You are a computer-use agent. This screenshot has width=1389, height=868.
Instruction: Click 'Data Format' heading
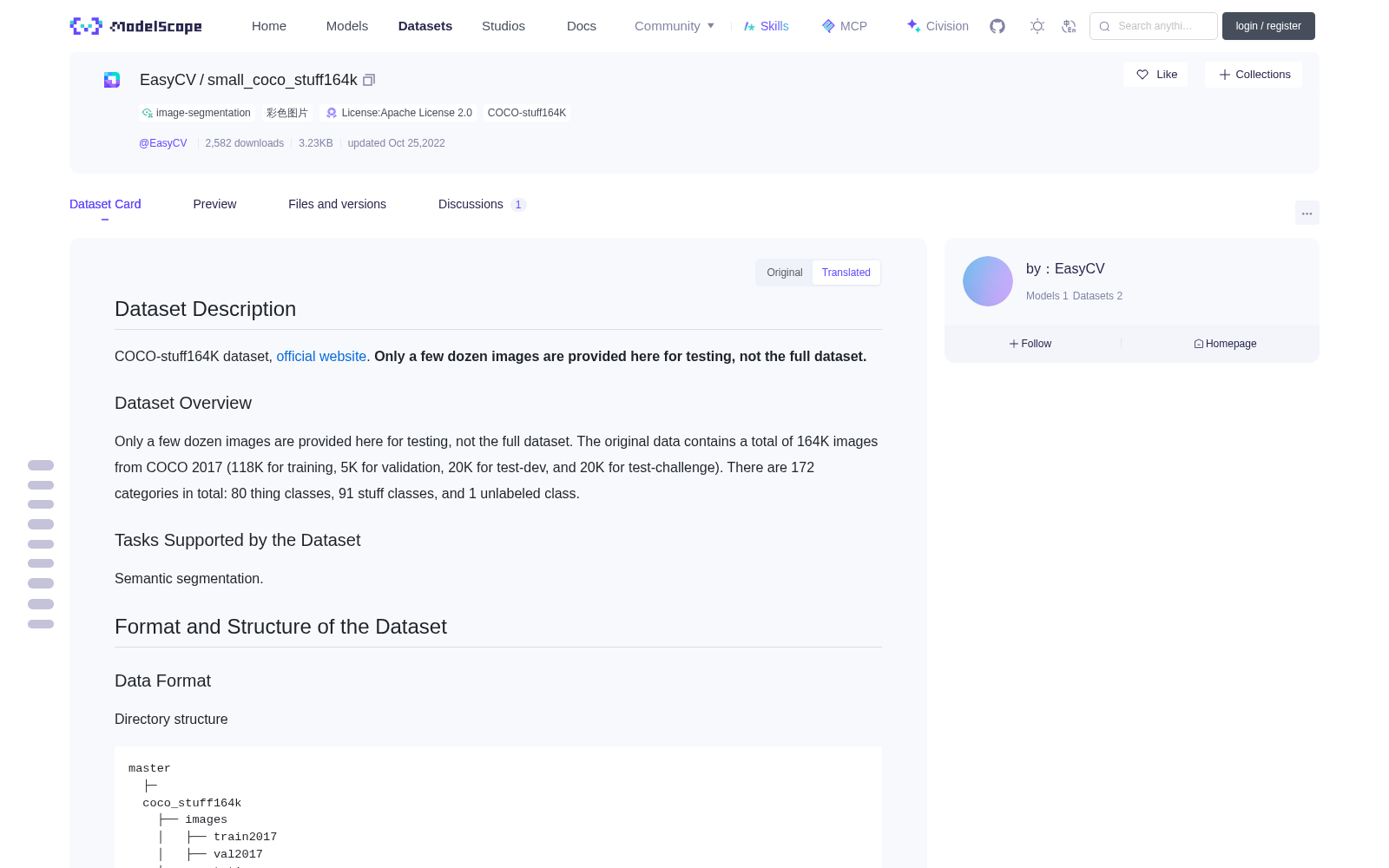click(162, 681)
